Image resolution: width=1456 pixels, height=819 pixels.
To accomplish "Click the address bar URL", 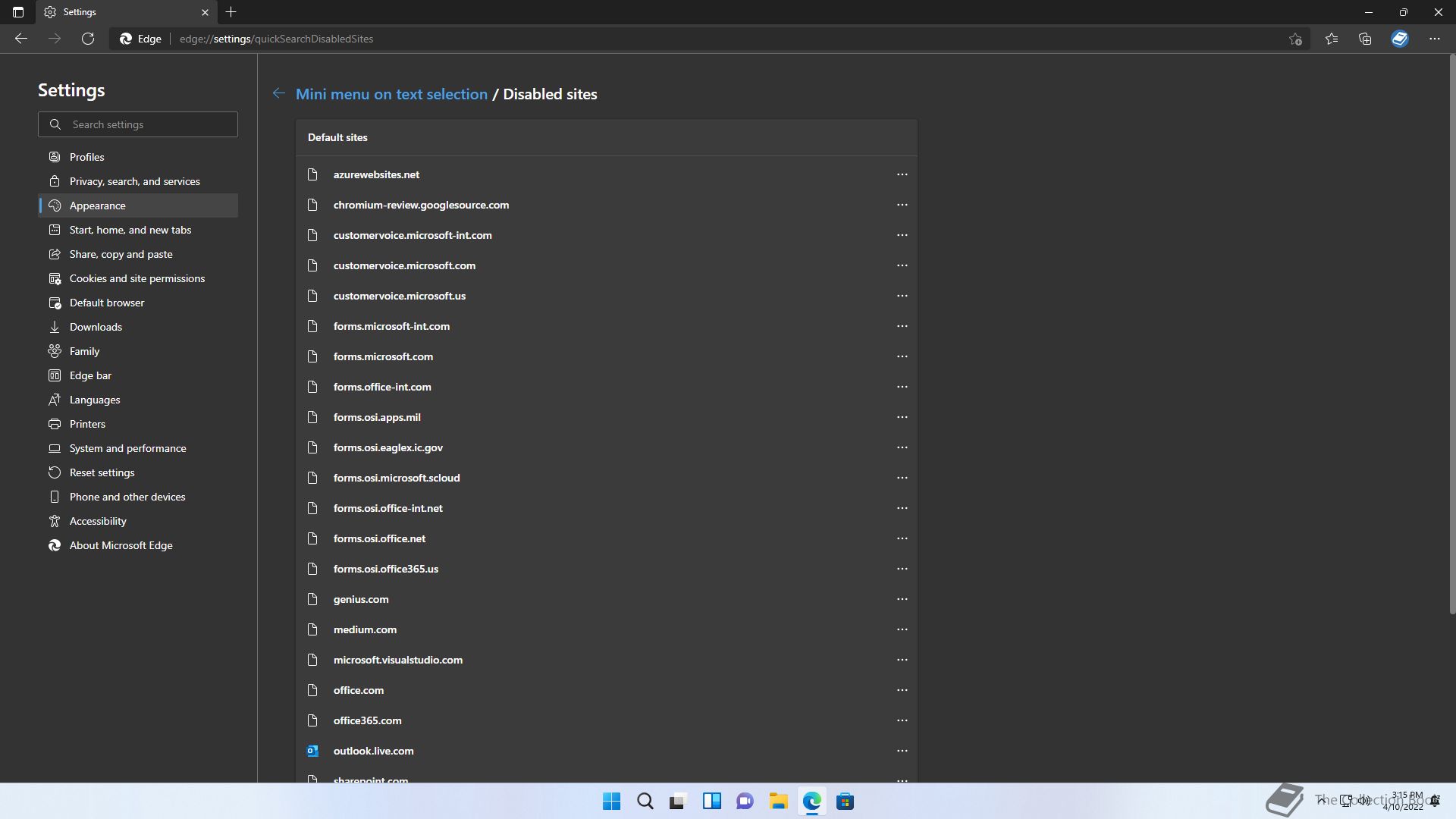I will tap(276, 39).
